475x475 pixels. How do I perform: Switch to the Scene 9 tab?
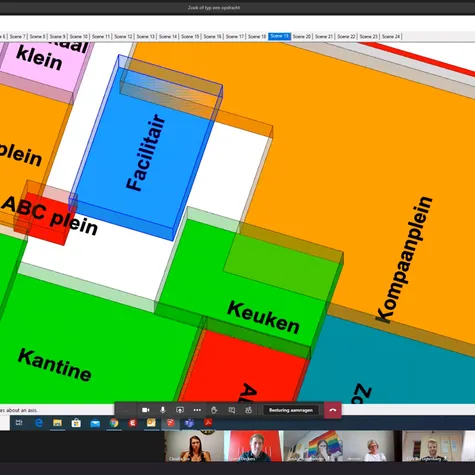click(x=58, y=36)
